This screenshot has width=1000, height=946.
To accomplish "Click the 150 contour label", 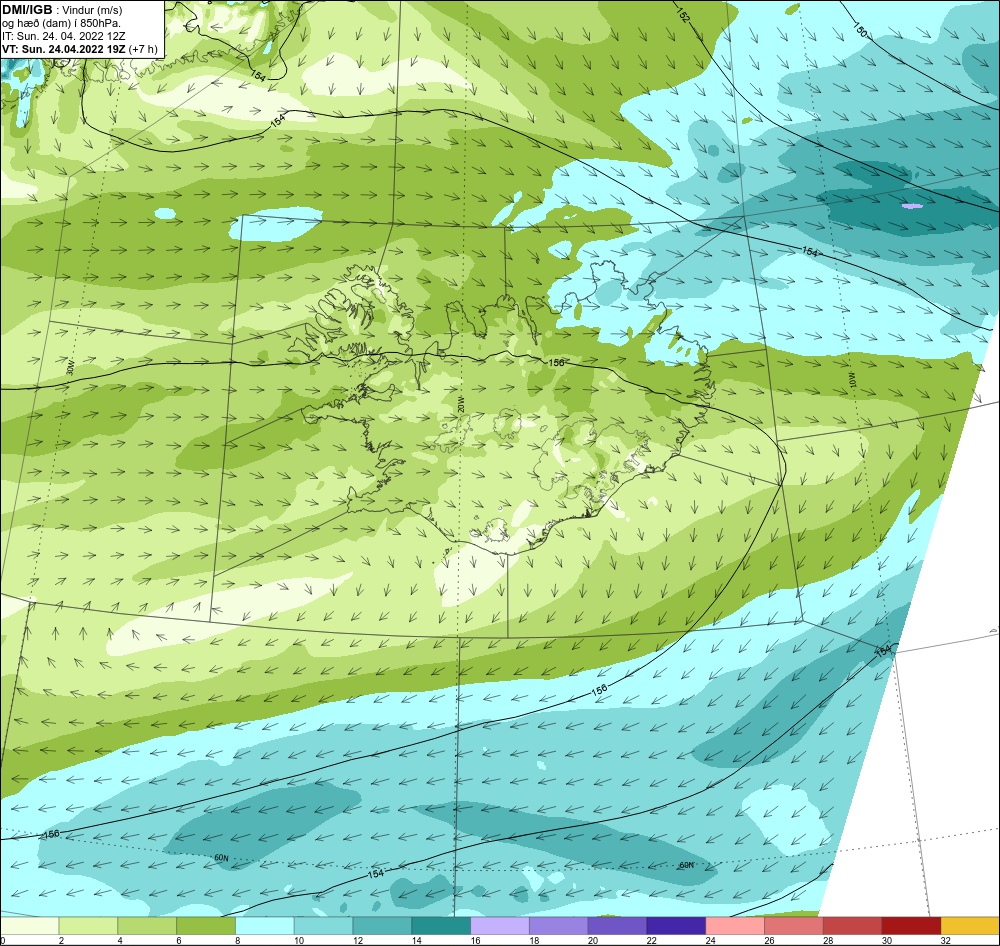I will [x=860, y=29].
